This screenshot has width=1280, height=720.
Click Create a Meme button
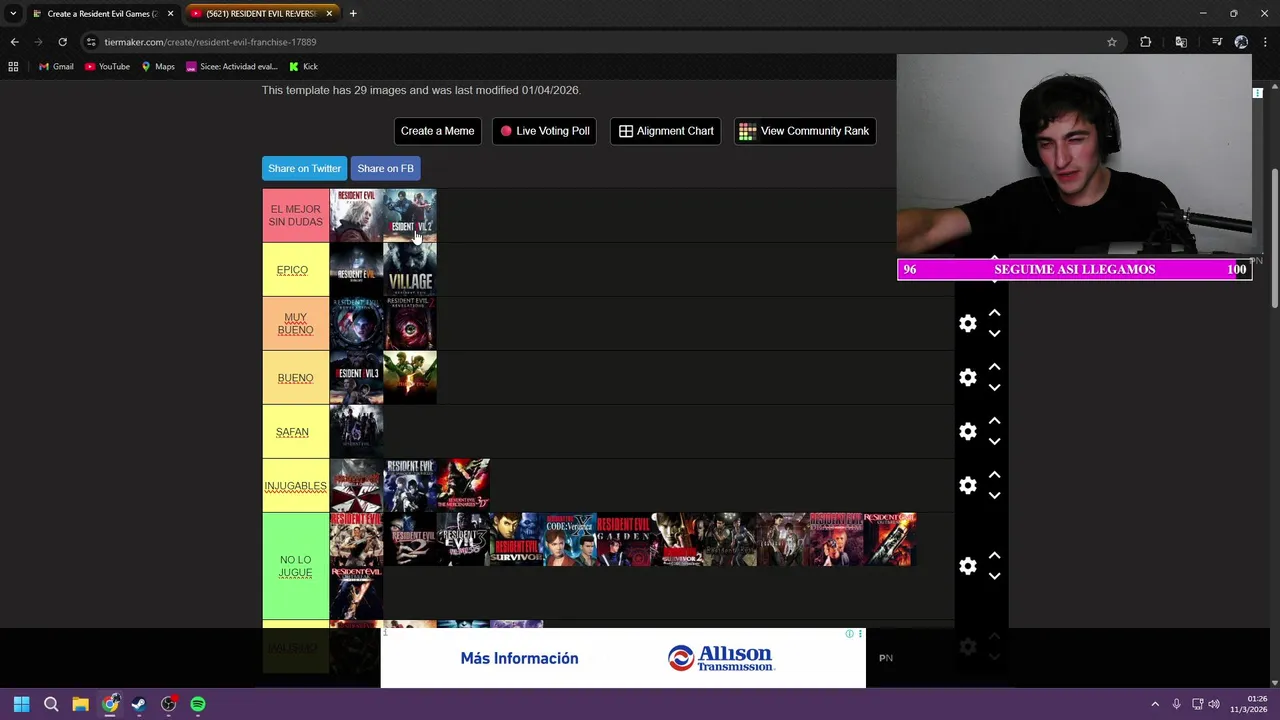pyautogui.click(x=437, y=131)
